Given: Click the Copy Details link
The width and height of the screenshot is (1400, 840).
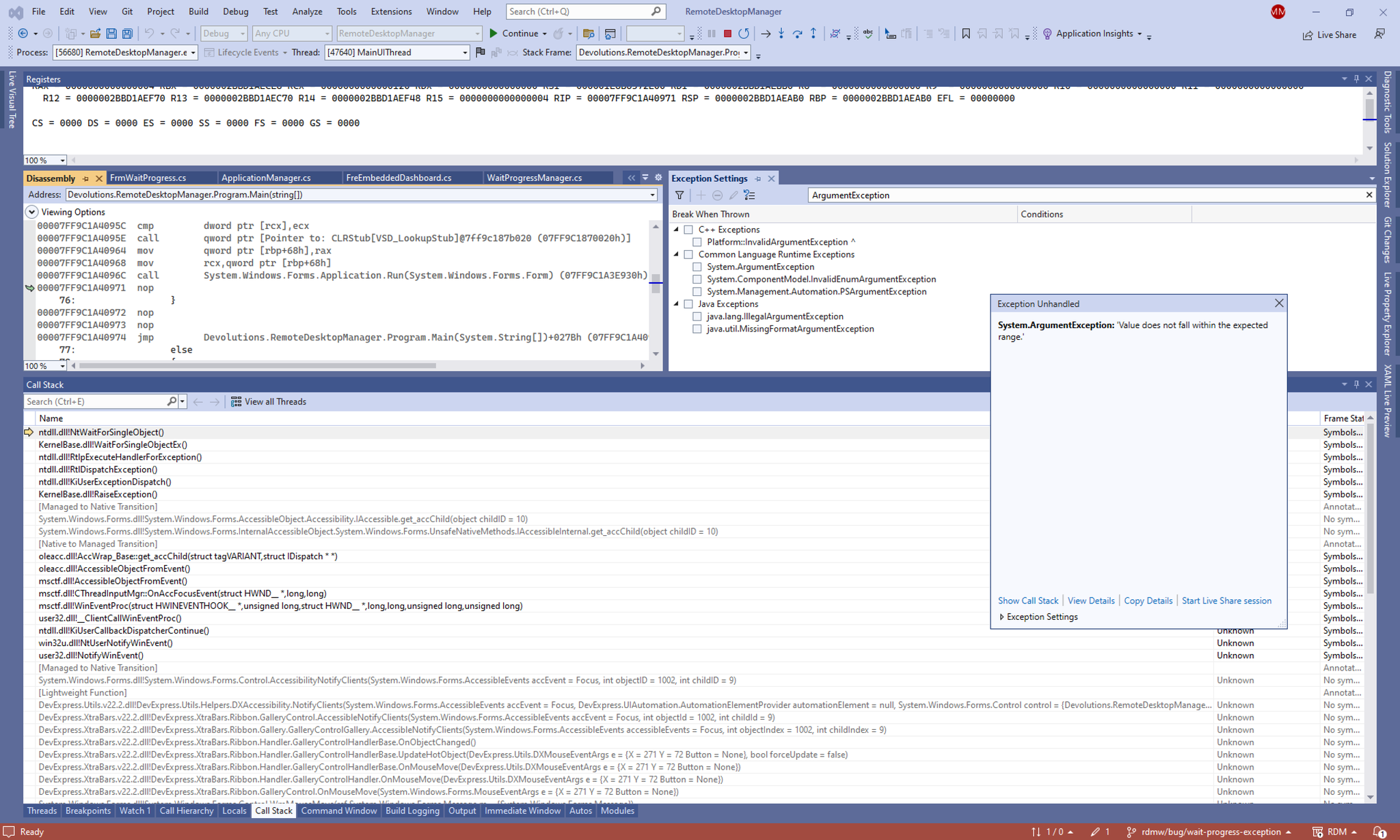Looking at the screenshot, I should (x=1148, y=601).
